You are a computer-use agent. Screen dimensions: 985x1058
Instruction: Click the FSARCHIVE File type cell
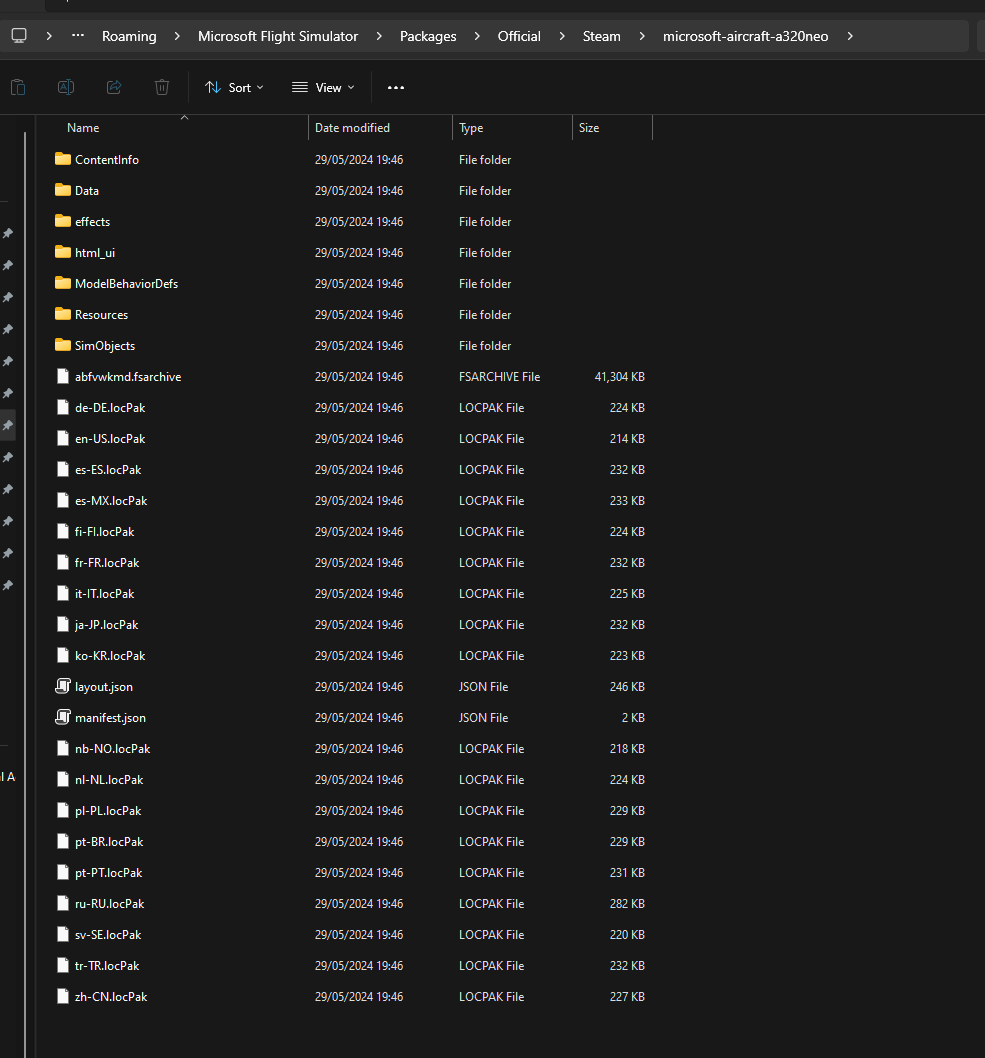coord(499,377)
